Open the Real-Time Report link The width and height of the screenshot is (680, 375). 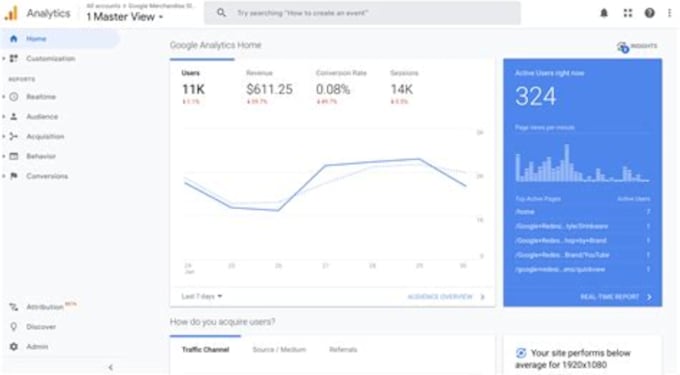click(x=610, y=297)
